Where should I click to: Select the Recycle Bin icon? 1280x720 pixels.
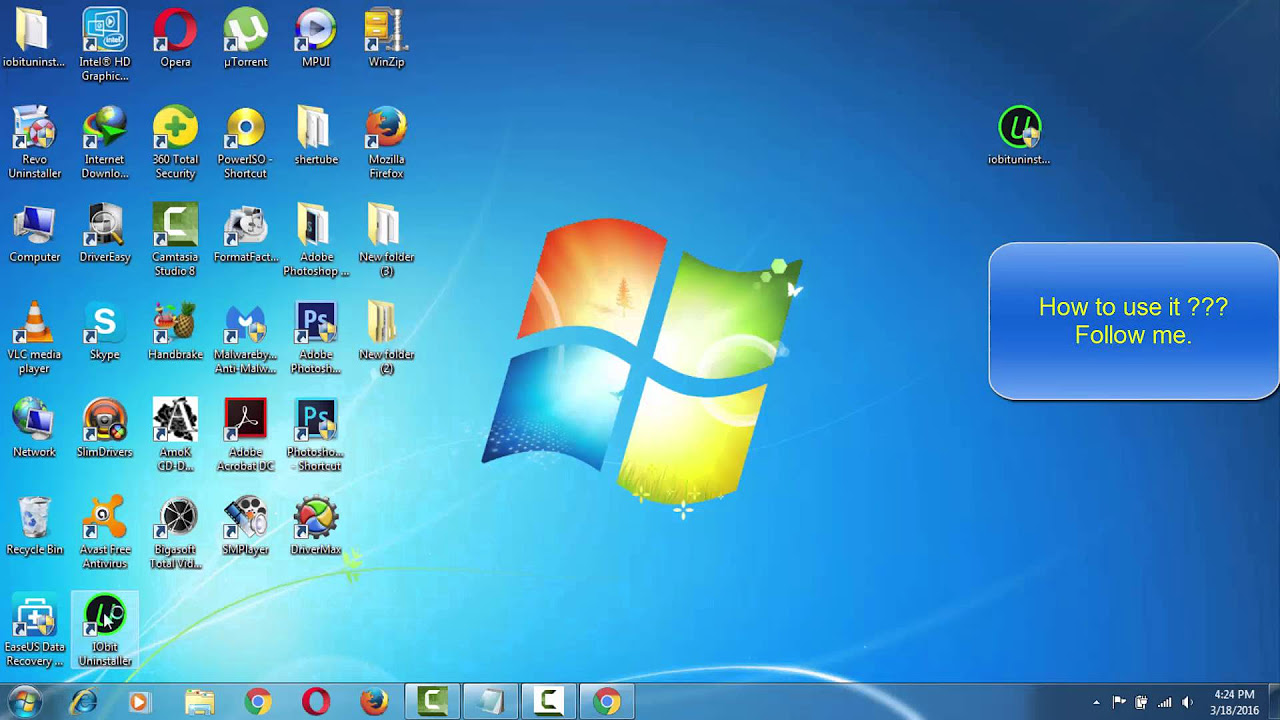coord(35,526)
